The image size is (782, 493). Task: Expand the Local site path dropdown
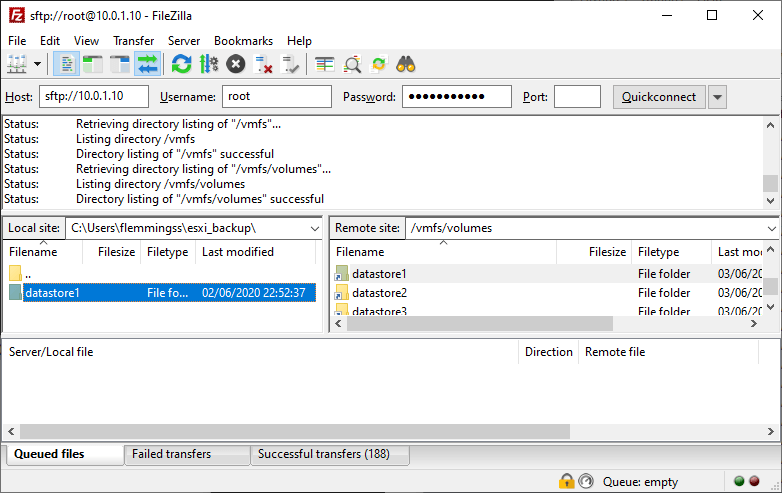pos(314,228)
